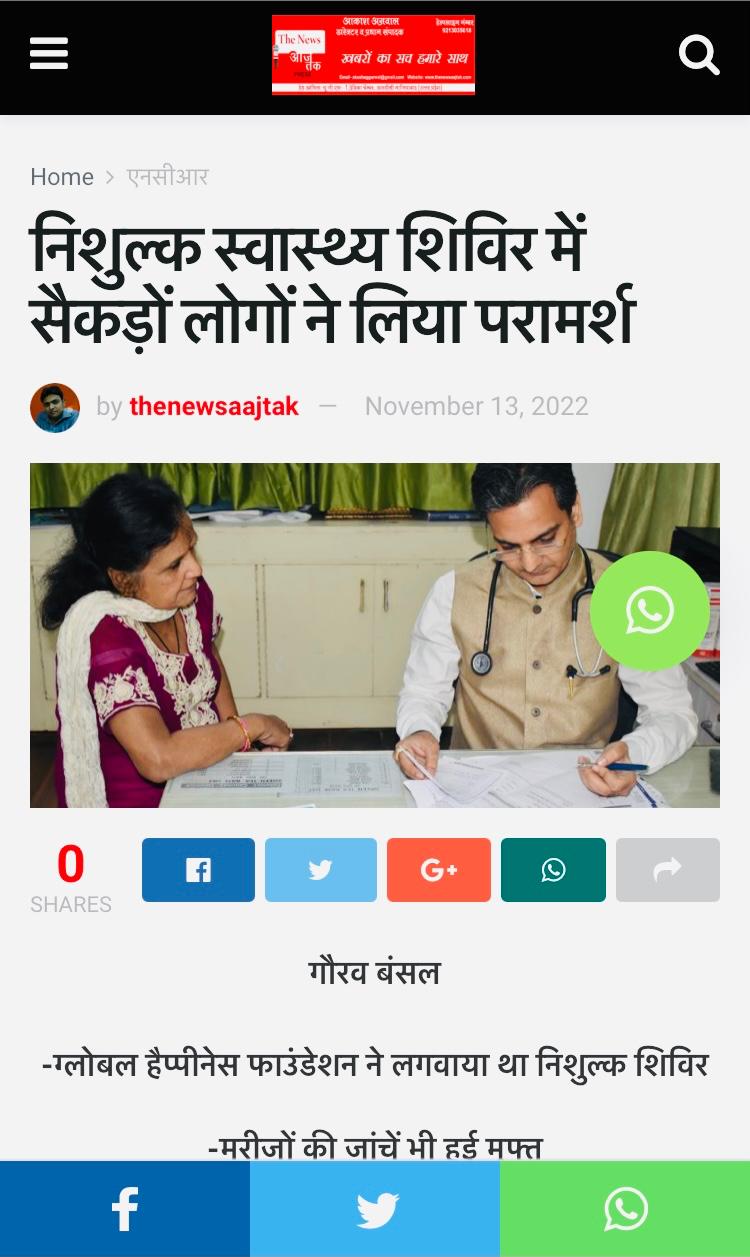Click the author avatar photo
Viewport: 750px width, 1257px height.
[55, 407]
